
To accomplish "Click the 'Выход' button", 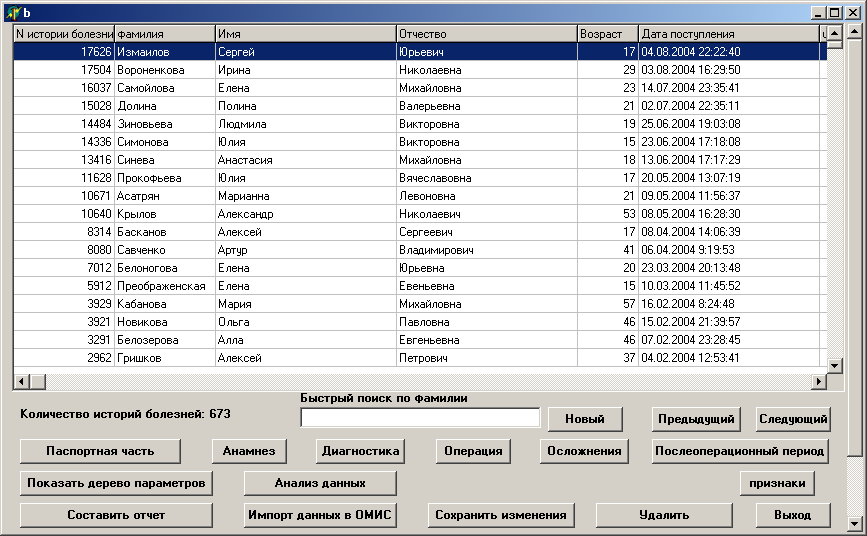I will click(x=793, y=516).
